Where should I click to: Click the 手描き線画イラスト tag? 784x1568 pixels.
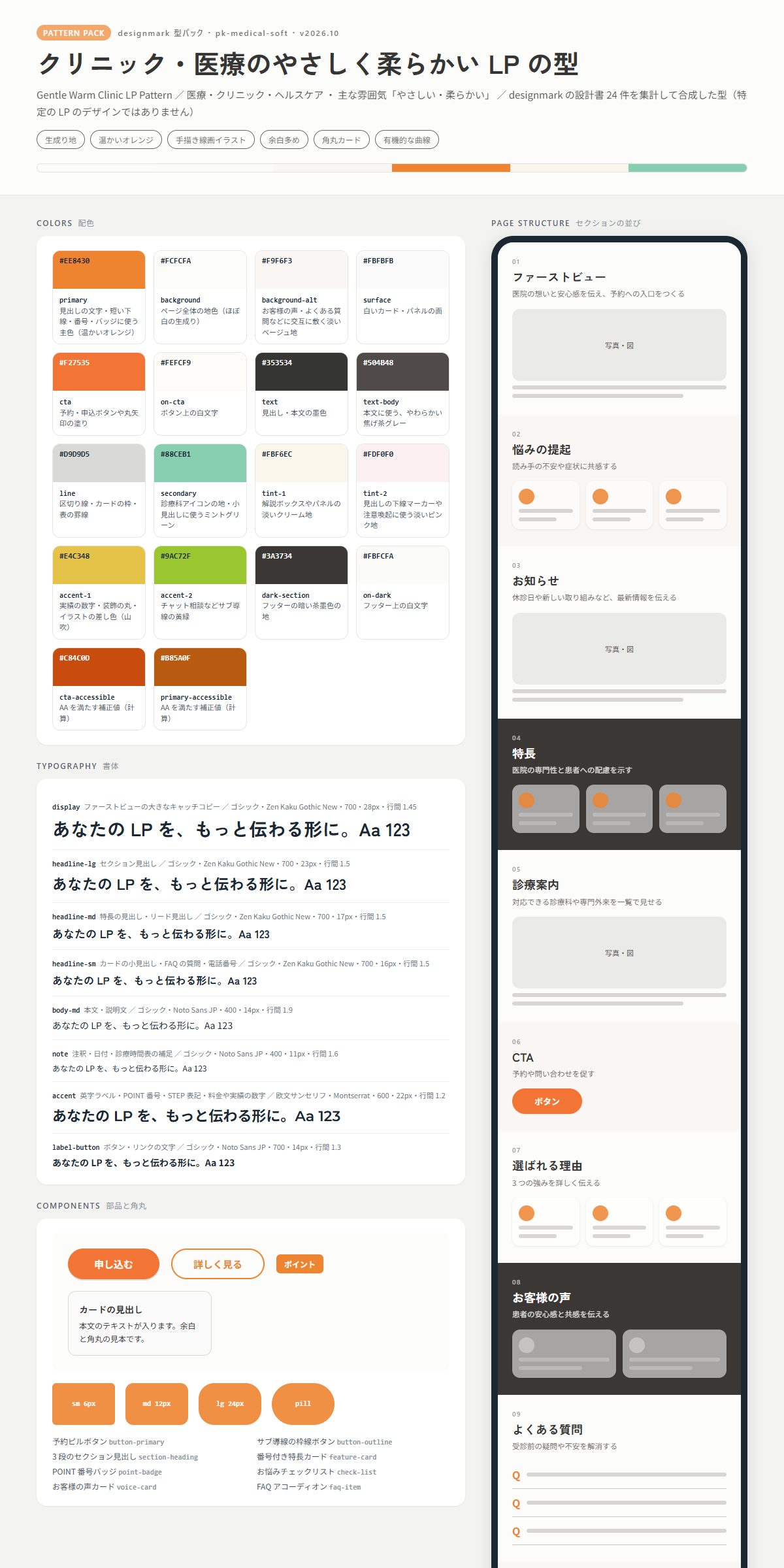click(x=211, y=140)
